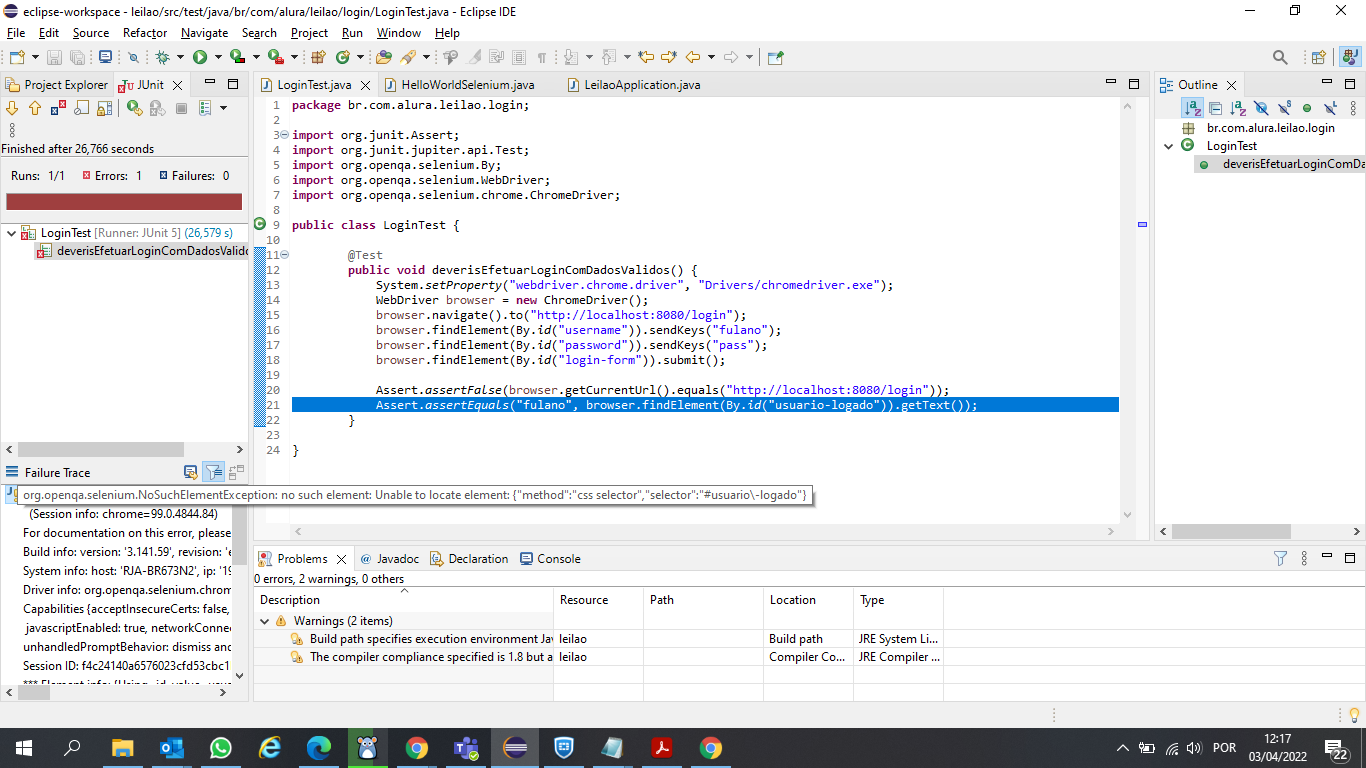This screenshot has height=768, width=1366.
Task: Collapse the Warnings (2 items) group
Action: point(265,621)
